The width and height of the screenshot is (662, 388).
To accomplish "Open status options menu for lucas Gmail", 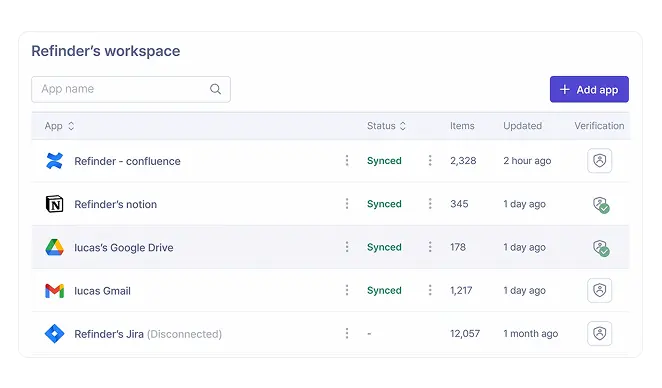I will coord(430,290).
